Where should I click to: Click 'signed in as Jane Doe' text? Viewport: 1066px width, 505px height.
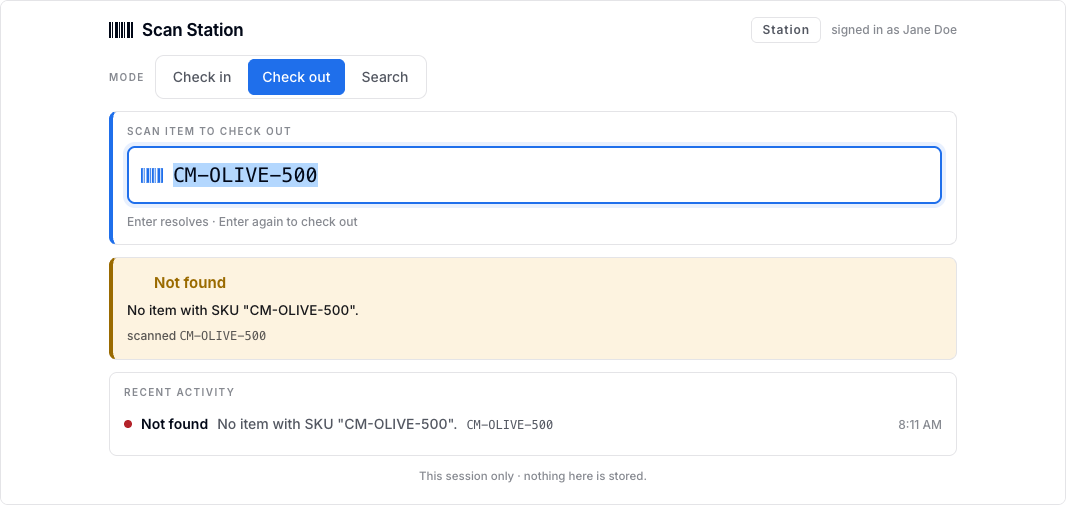894,30
